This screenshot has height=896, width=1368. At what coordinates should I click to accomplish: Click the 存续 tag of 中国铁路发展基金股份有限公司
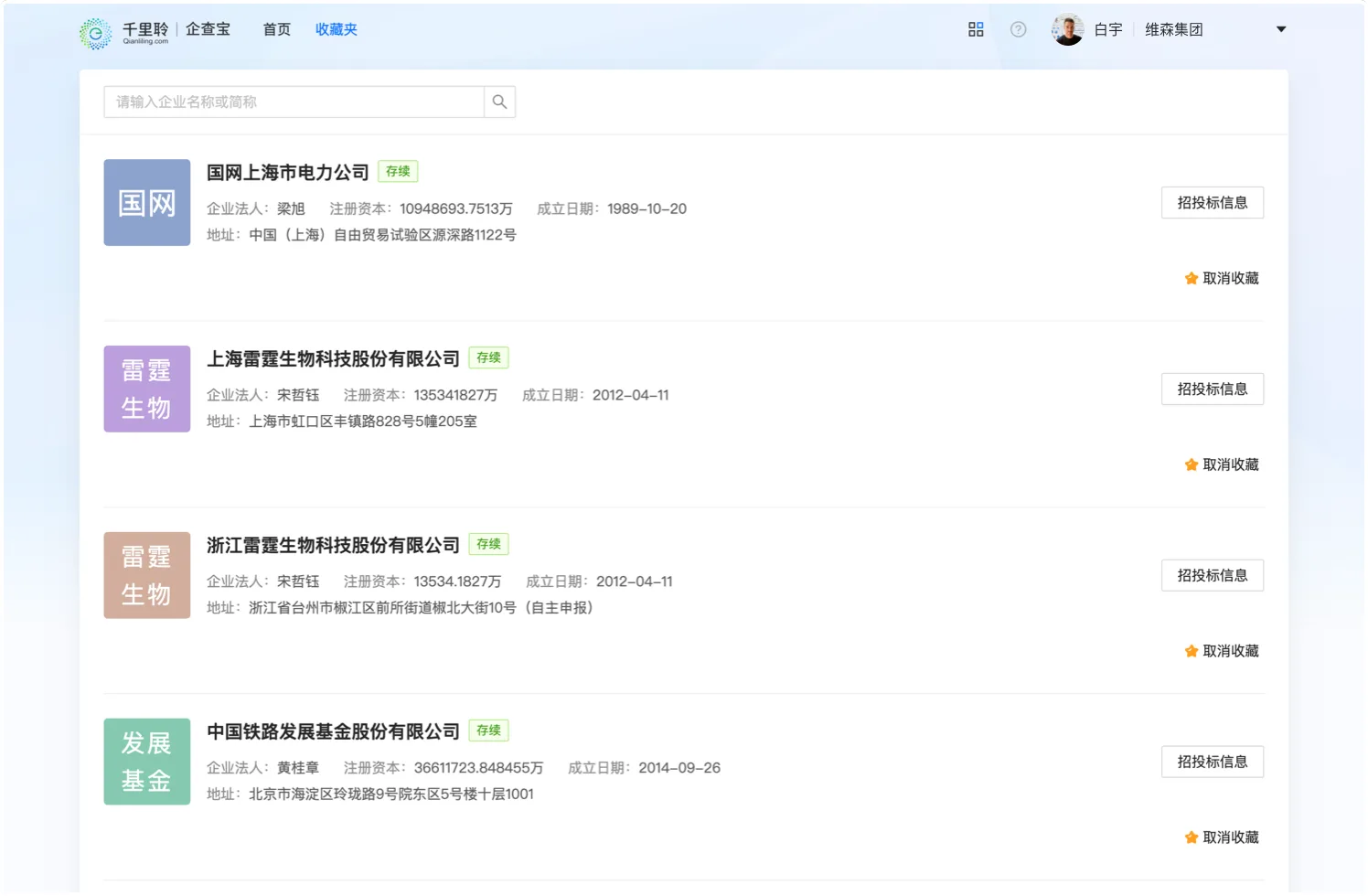[488, 731]
